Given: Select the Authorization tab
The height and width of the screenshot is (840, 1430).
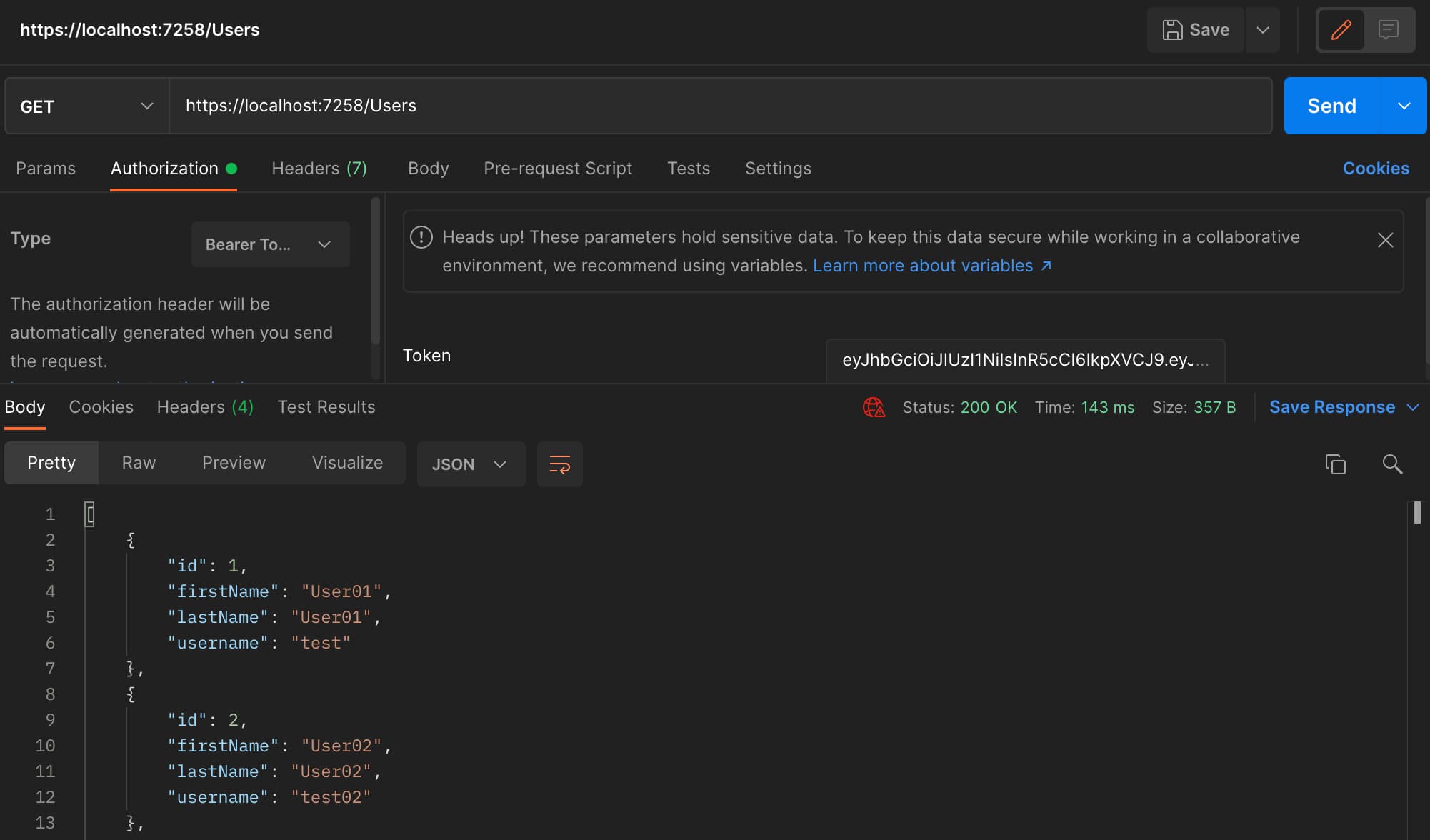Looking at the screenshot, I should (174, 169).
